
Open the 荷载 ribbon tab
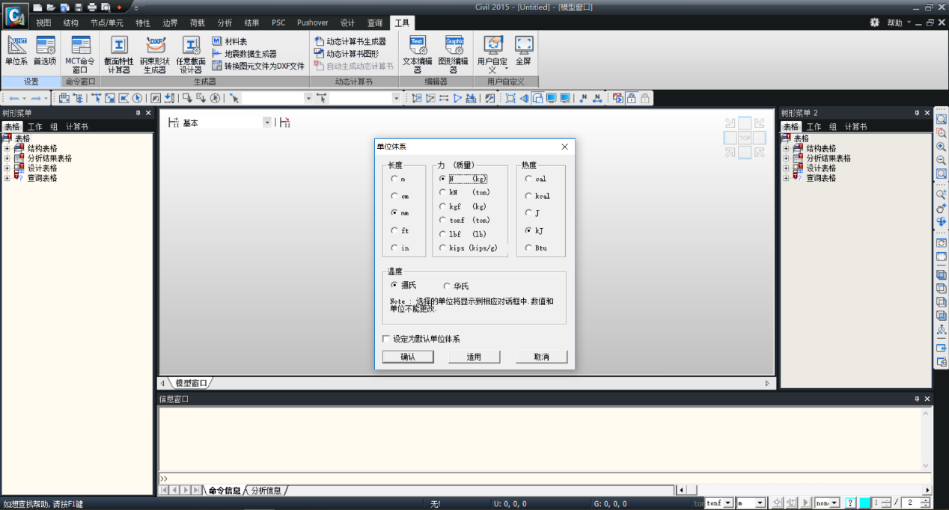tap(197, 21)
